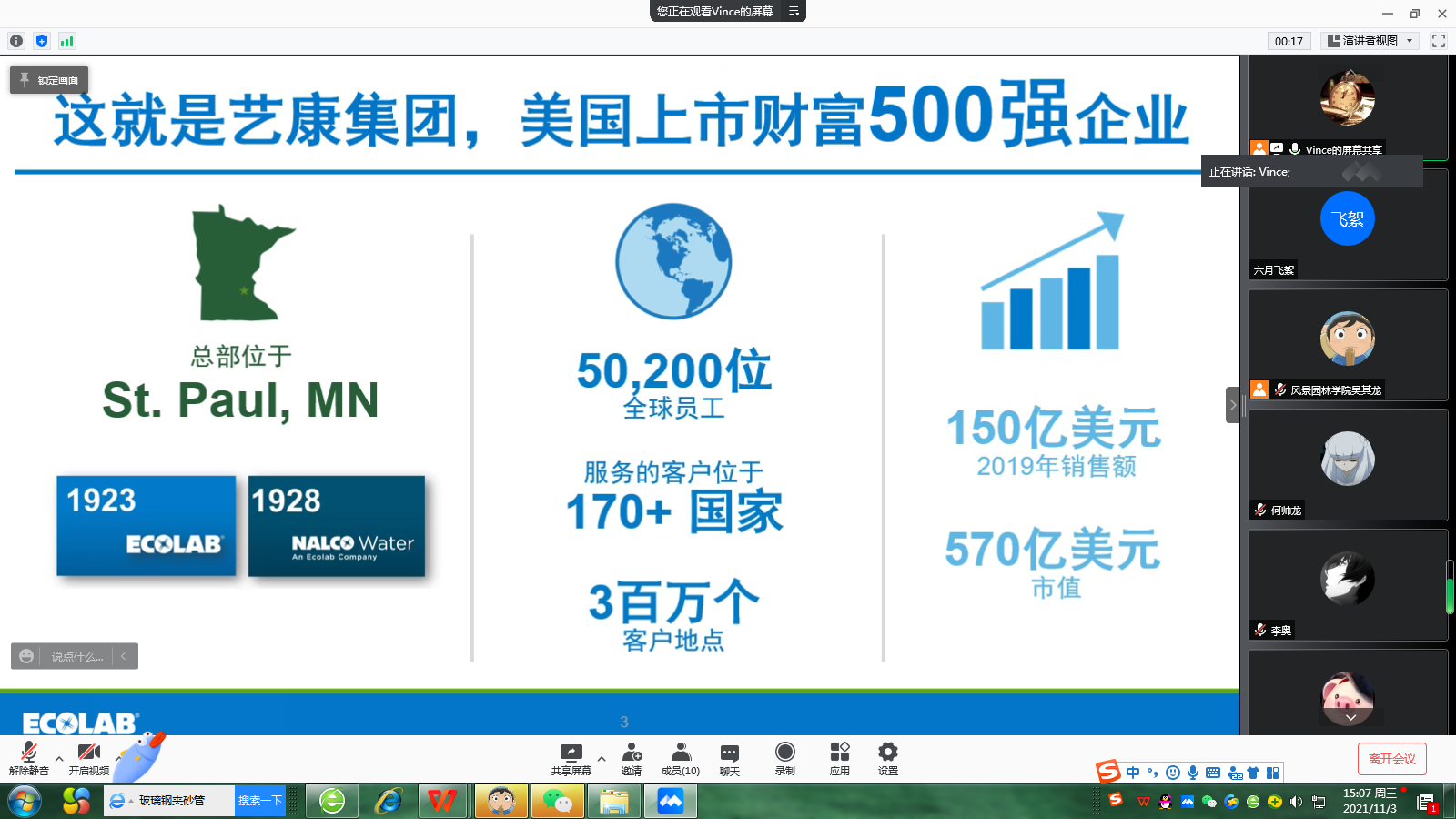The width and height of the screenshot is (1456, 819).
Task: Click 锁定画面 pin screen button
Action: pos(49,80)
